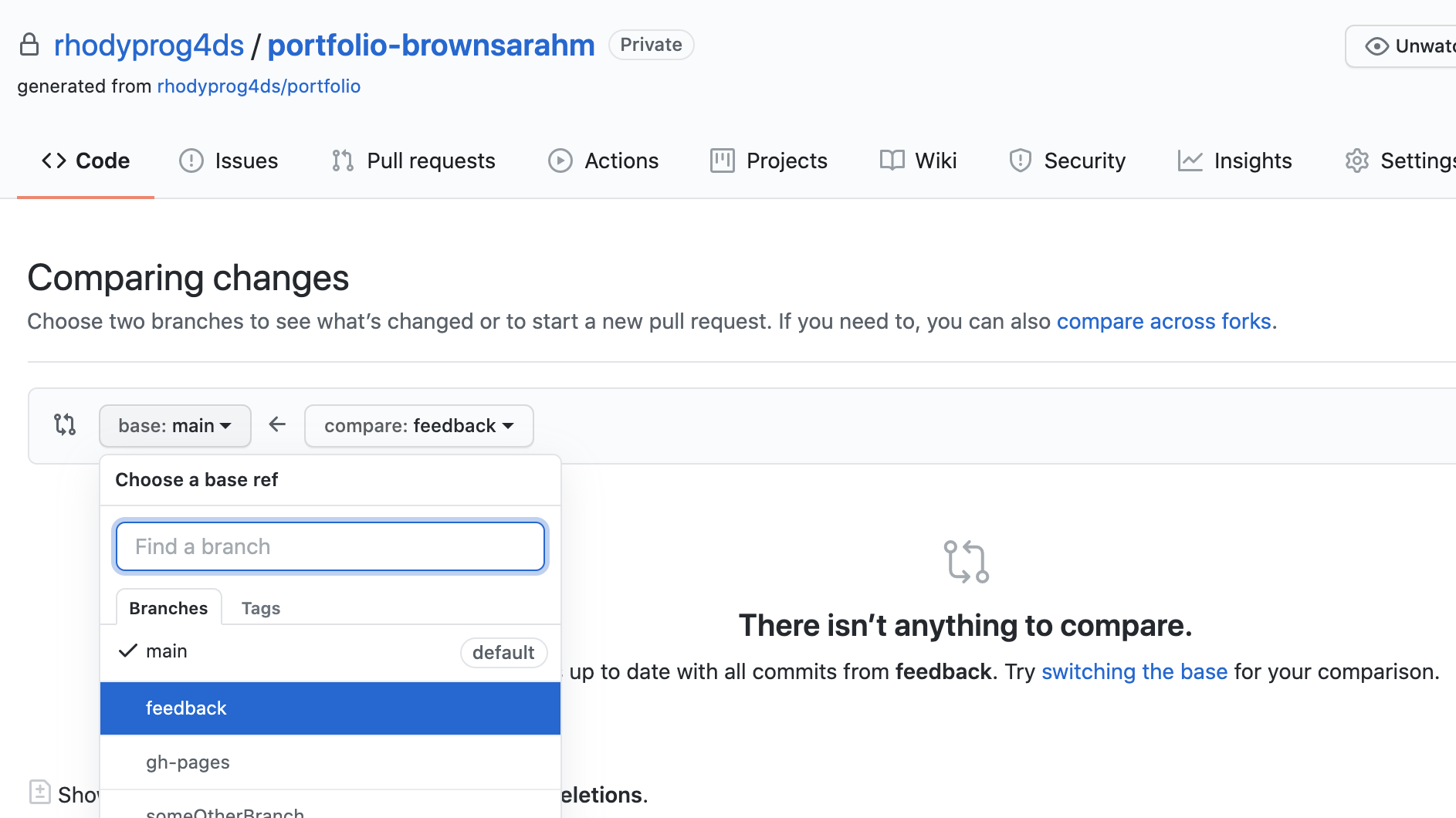Click the switching the base link
This screenshot has height=818, width=1456.
pos(1134,671)
